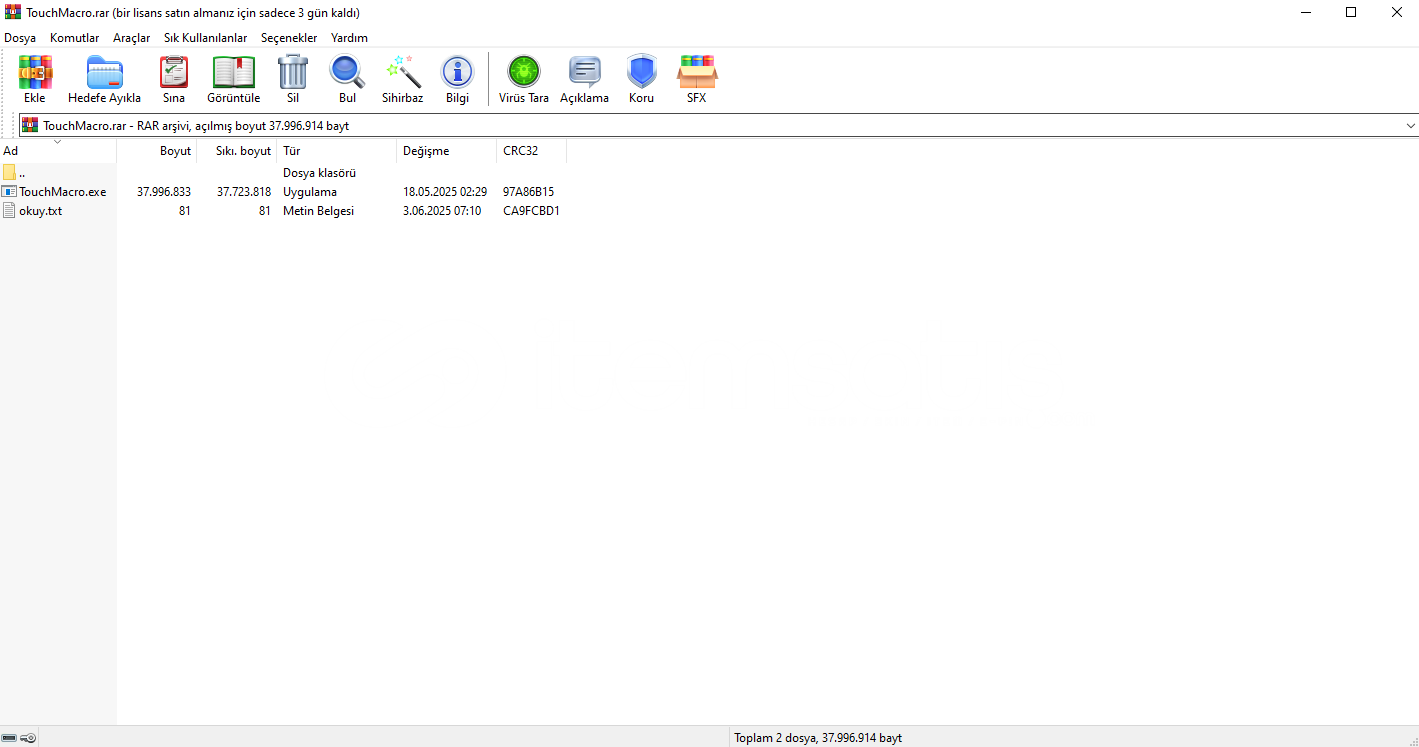Select the TouchMacro.exe application icon

[x=9, y=191]
